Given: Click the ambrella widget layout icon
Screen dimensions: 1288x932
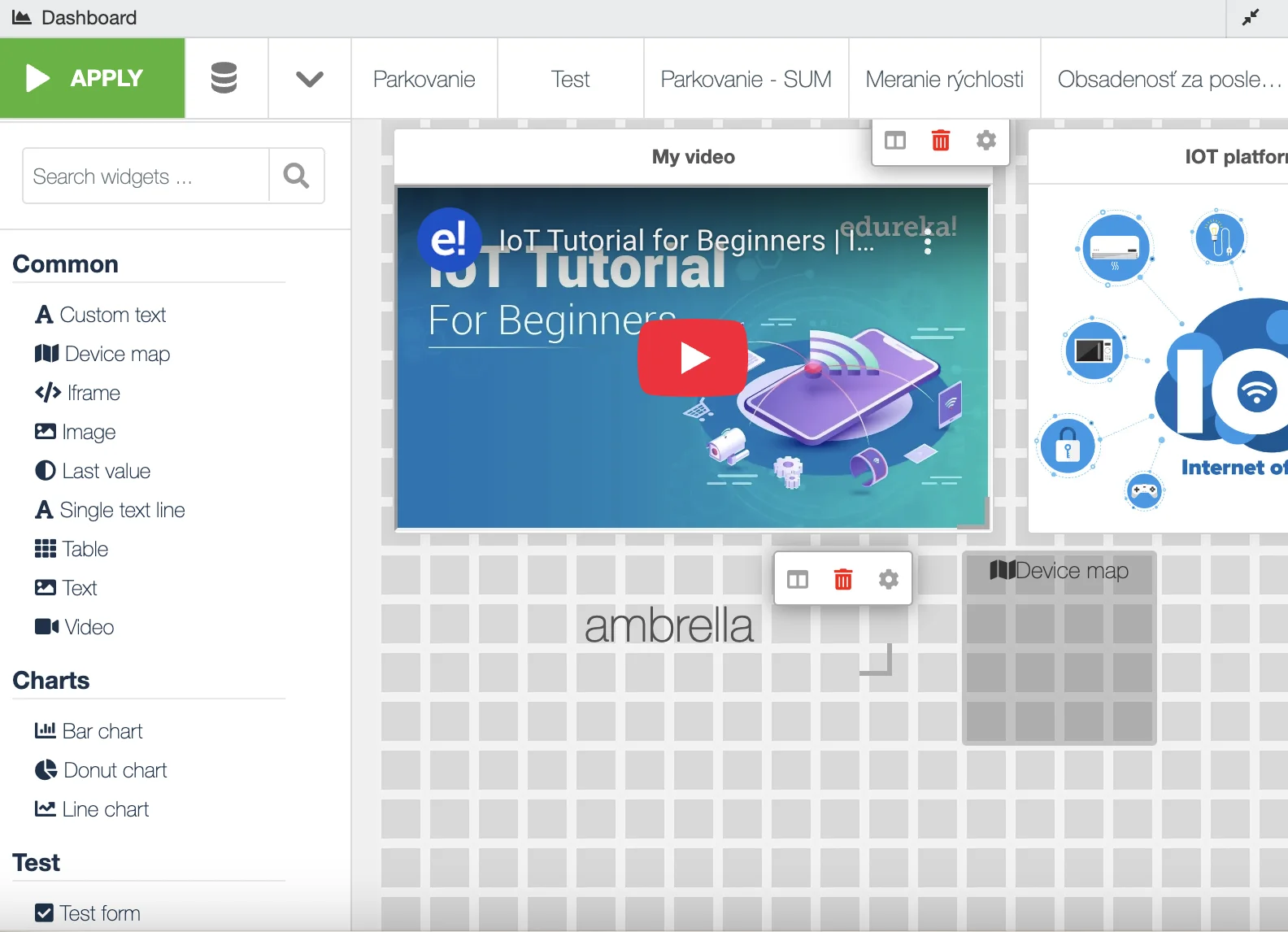Looking at the screenshot, I should point(797,579).
